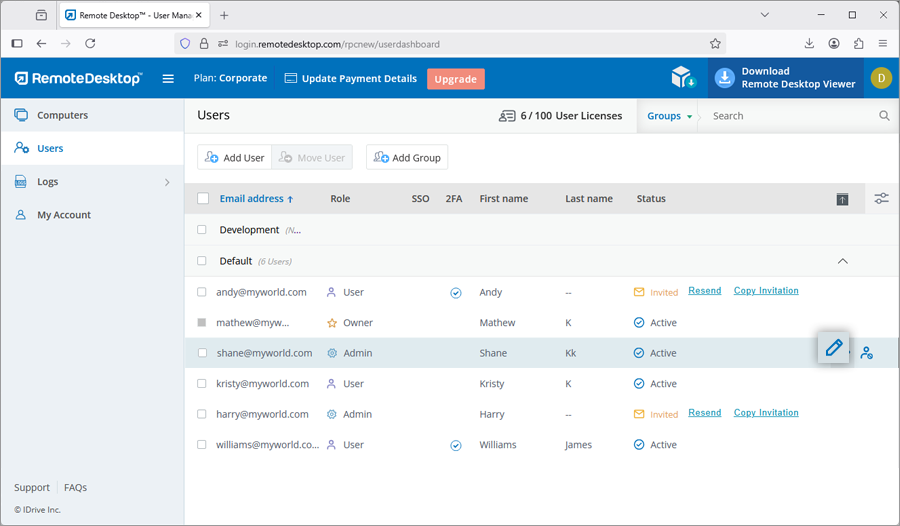The height and width of the screenshot is (526, 900).
Task: Open the profile avatar D icon
Action: coord(880,78)
